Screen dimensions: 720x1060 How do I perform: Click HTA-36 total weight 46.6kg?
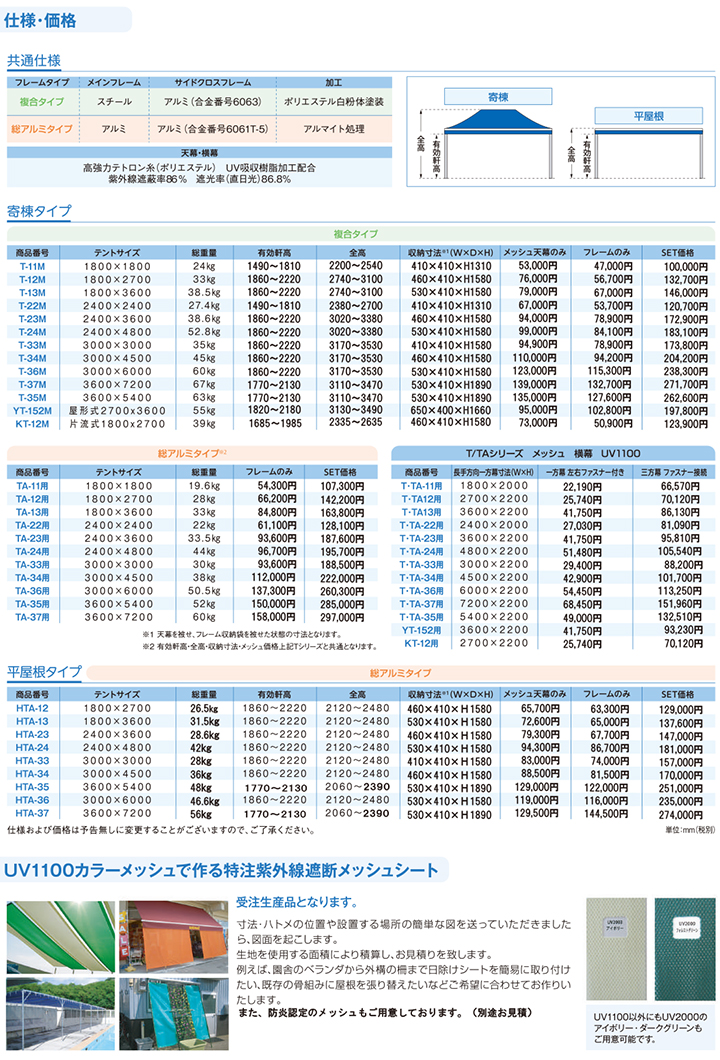(204, 800)
